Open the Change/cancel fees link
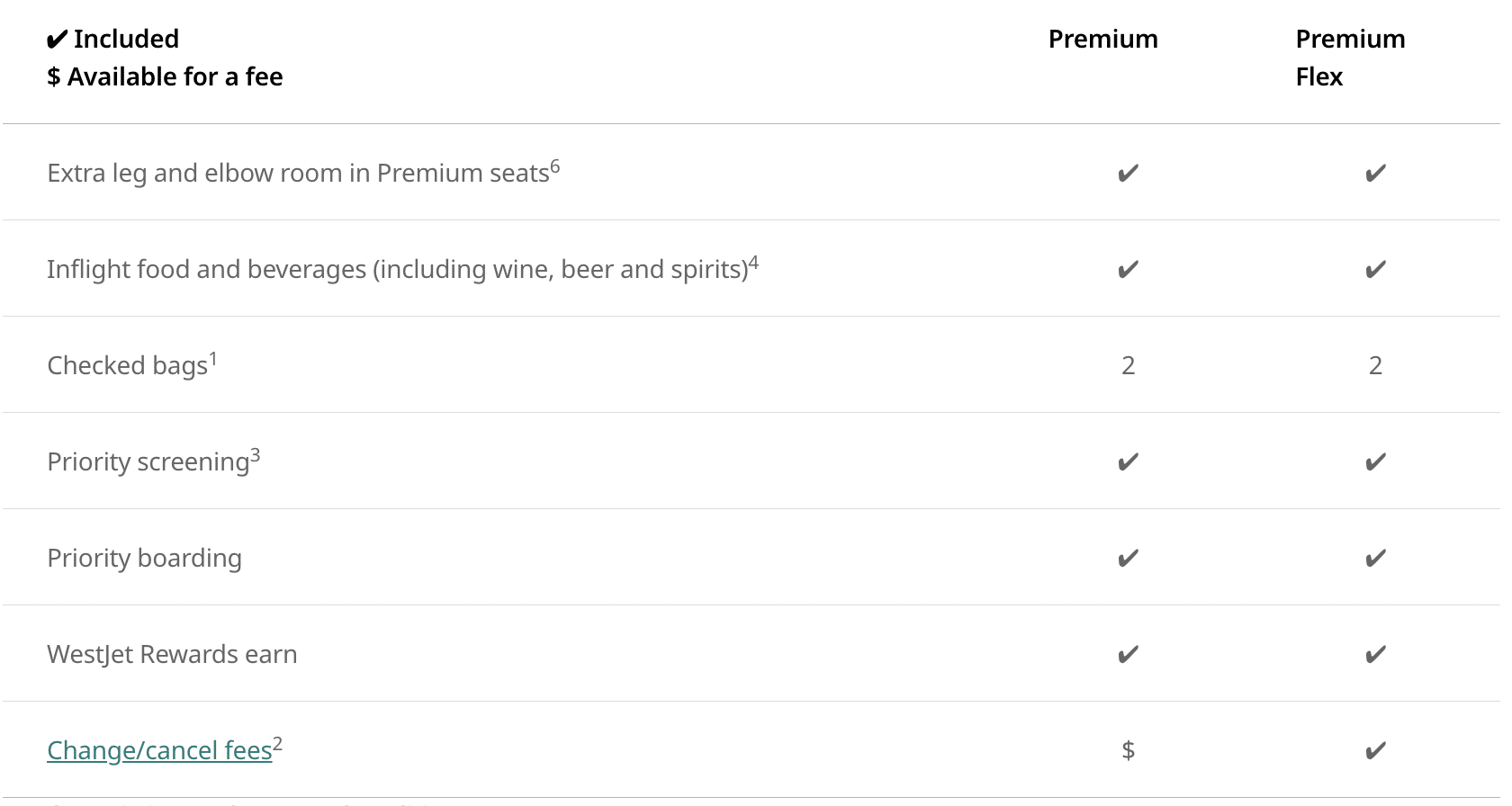The width and height of the screenshot is (1512, 806). pyautogui.click(x=159, y=750)
